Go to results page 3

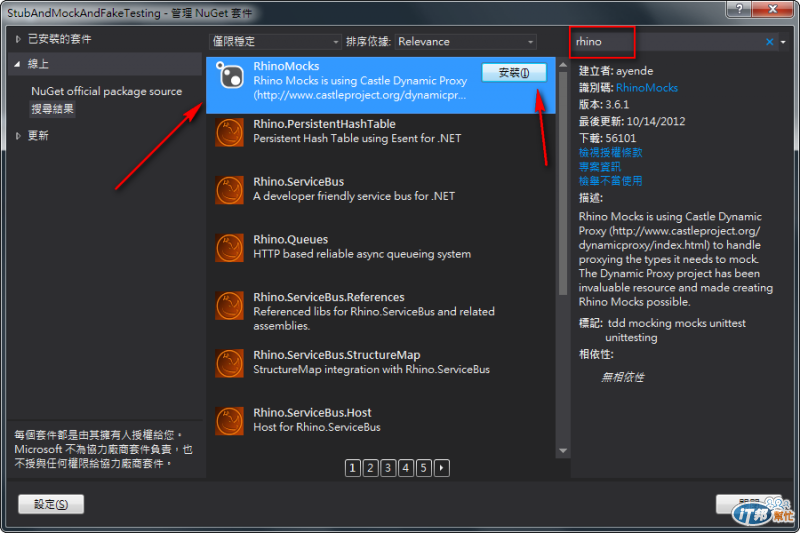tap(388, 468)
